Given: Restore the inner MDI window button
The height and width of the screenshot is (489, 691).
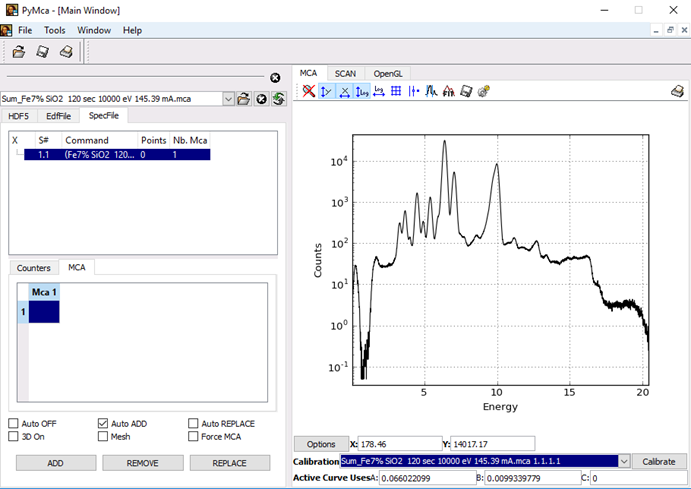Looking at the screenshot, I should pos(670,30).
